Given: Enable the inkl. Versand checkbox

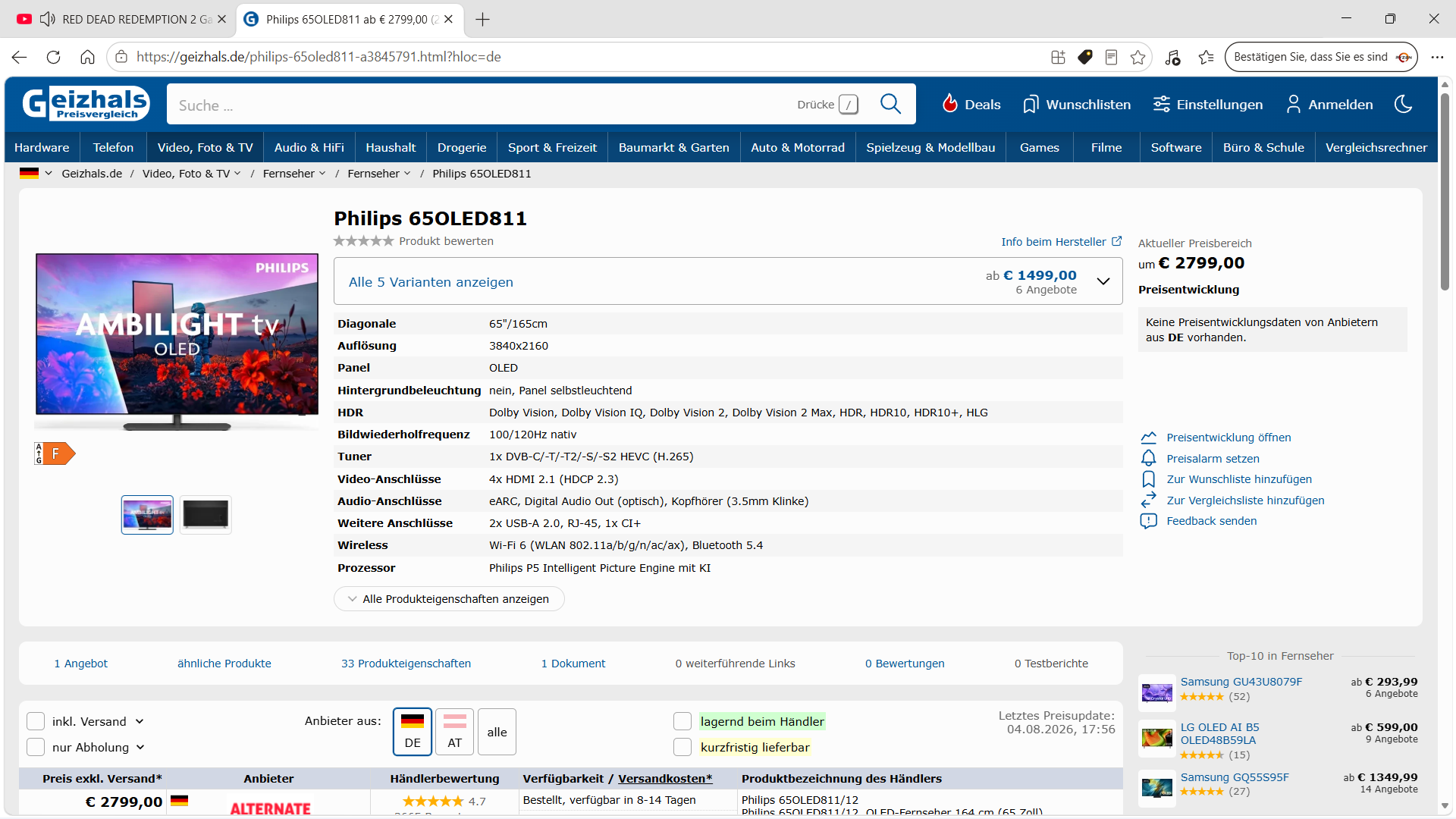Looking at the screenshot, I should tap(36, 721).
